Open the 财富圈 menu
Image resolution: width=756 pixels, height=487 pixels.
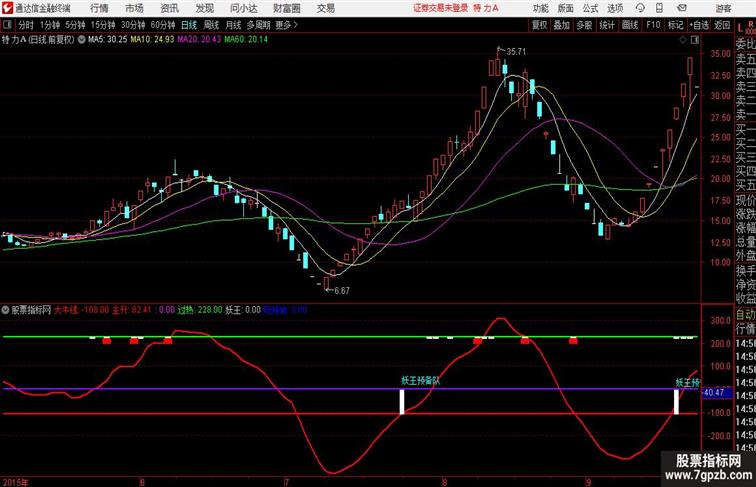coord(286,8)
